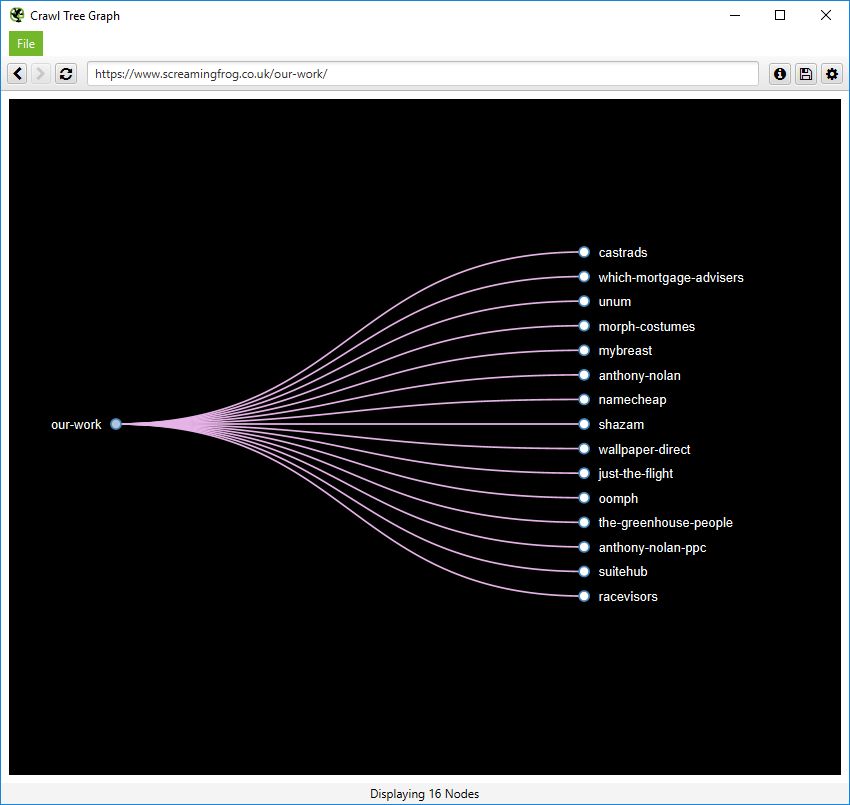The height and width of the screenshot is (805, 850).
Task: Refresh the crawl tree graph
Action: pos(65,73)
